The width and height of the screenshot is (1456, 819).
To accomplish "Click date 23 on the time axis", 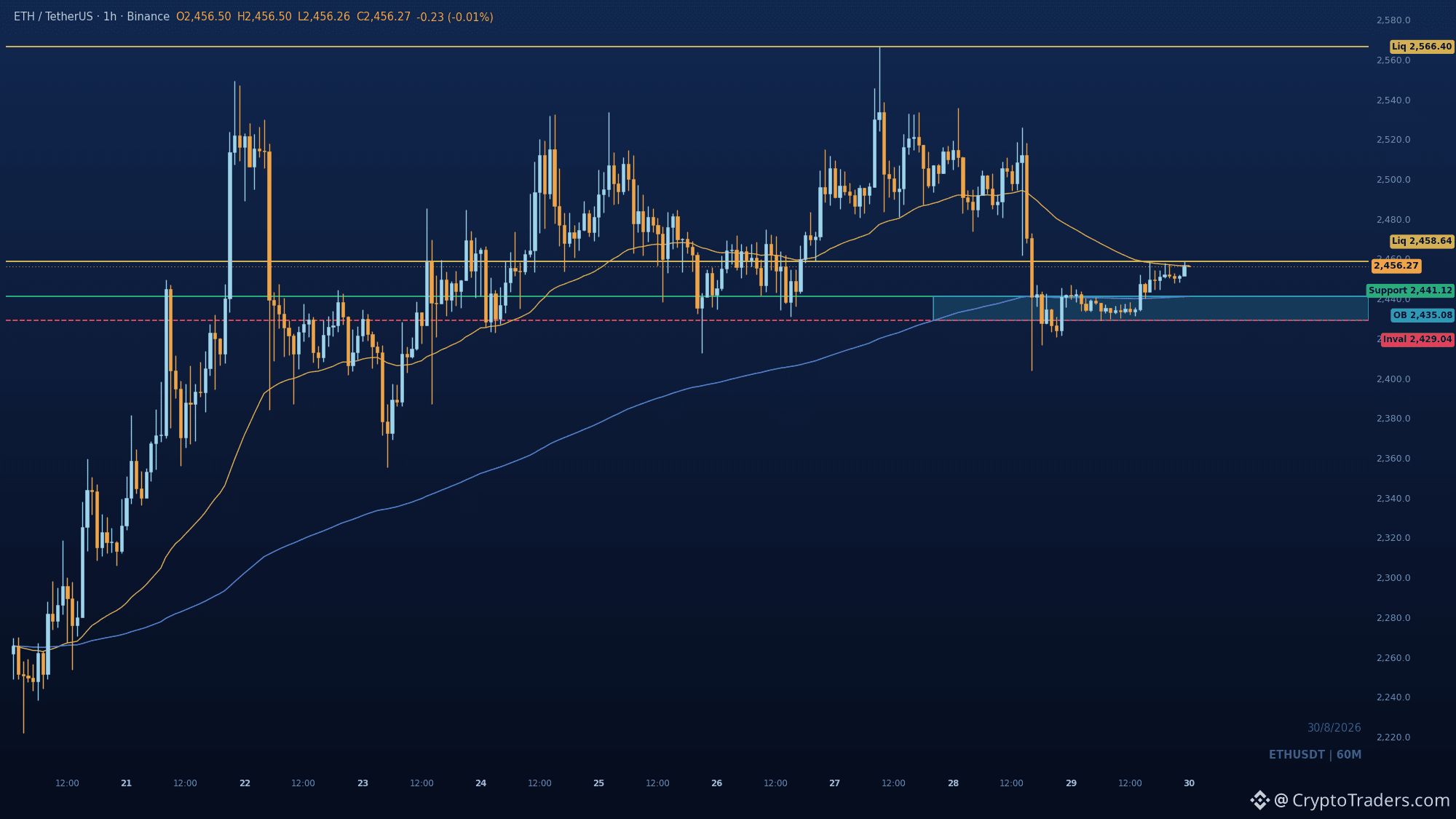I will [x=363, y=783].
